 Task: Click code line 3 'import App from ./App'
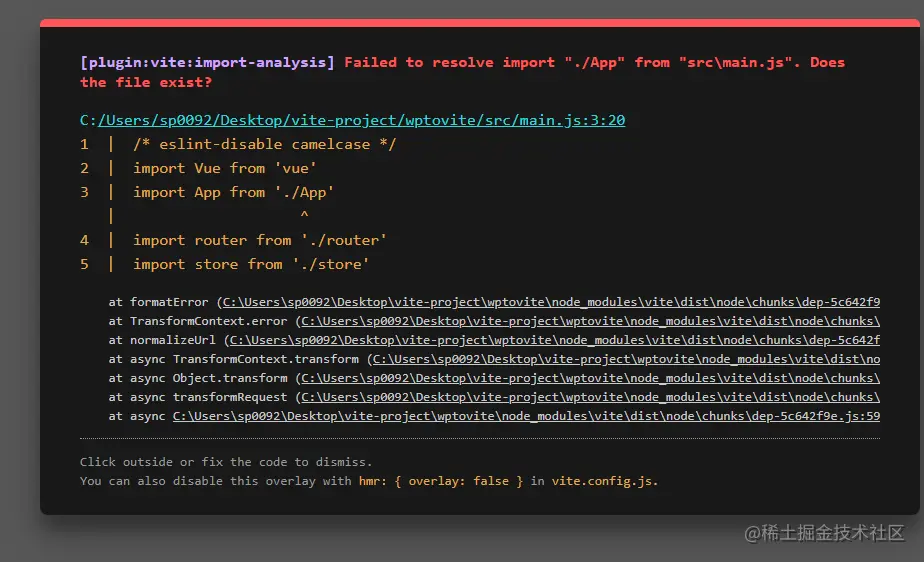coord(233,192)
